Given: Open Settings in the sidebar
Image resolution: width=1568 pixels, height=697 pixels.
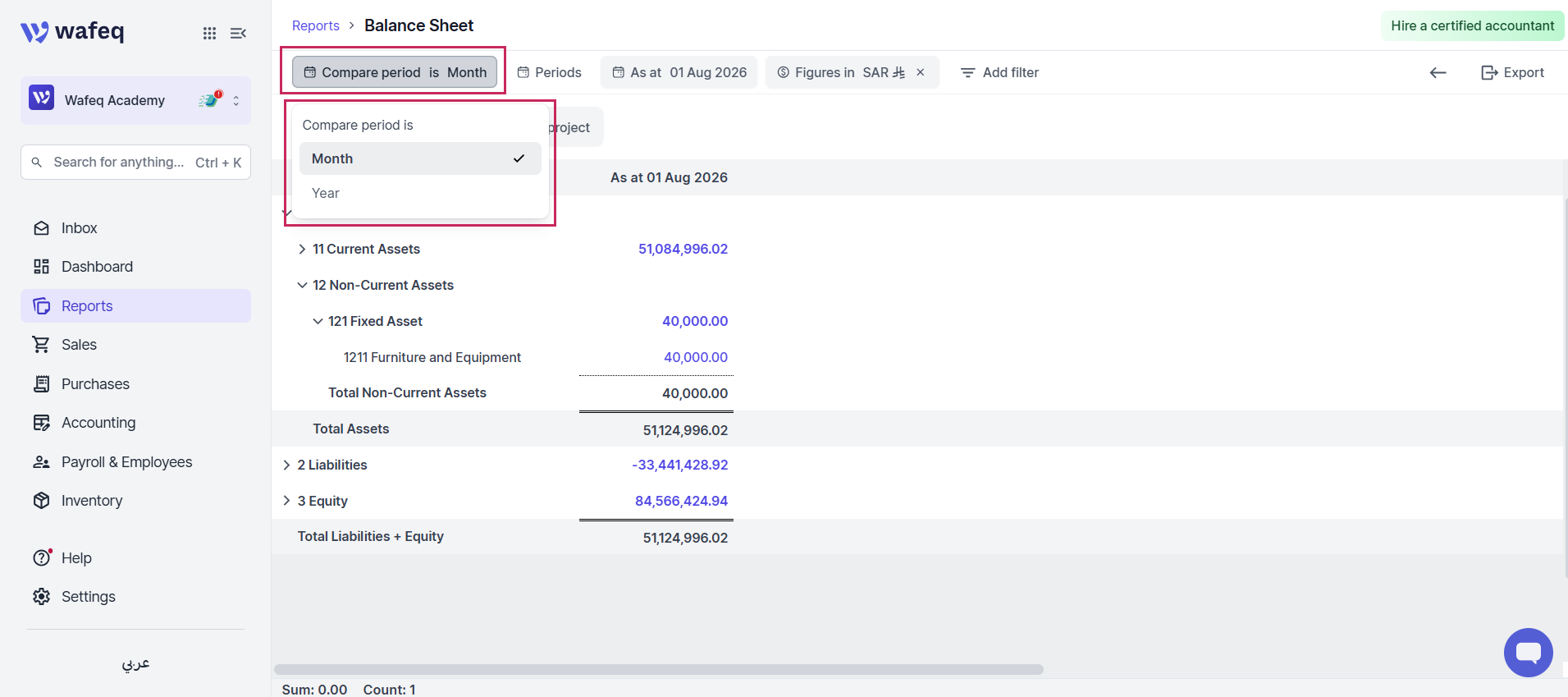Looking at the screenshot, I should [x=135, y=597].
